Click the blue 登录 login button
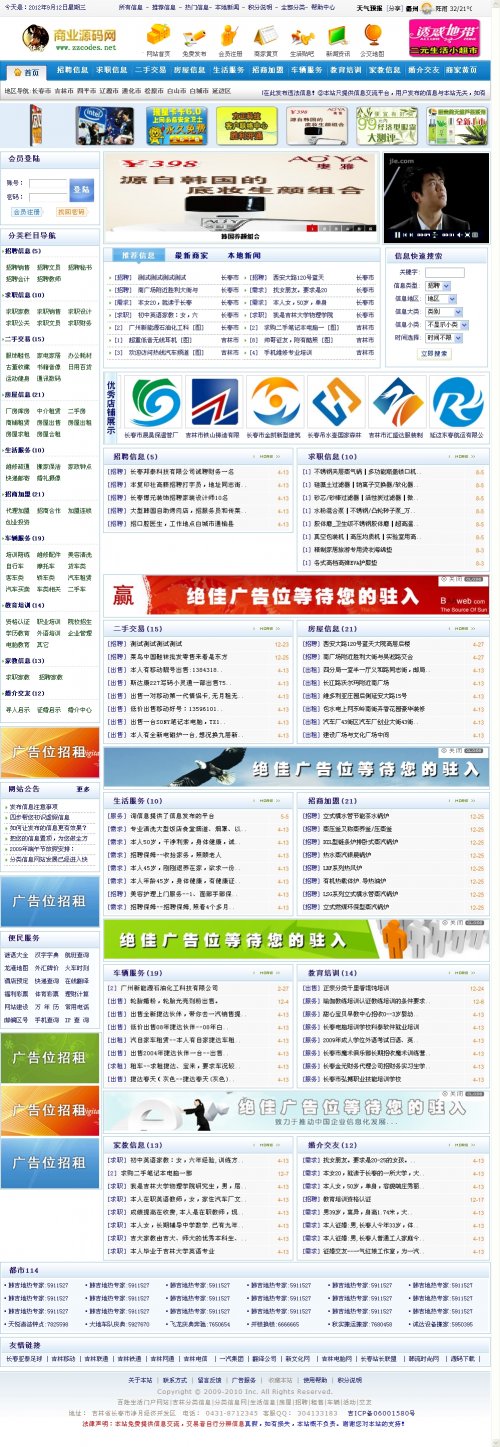 pyautogui.click(x=80, y=188)
